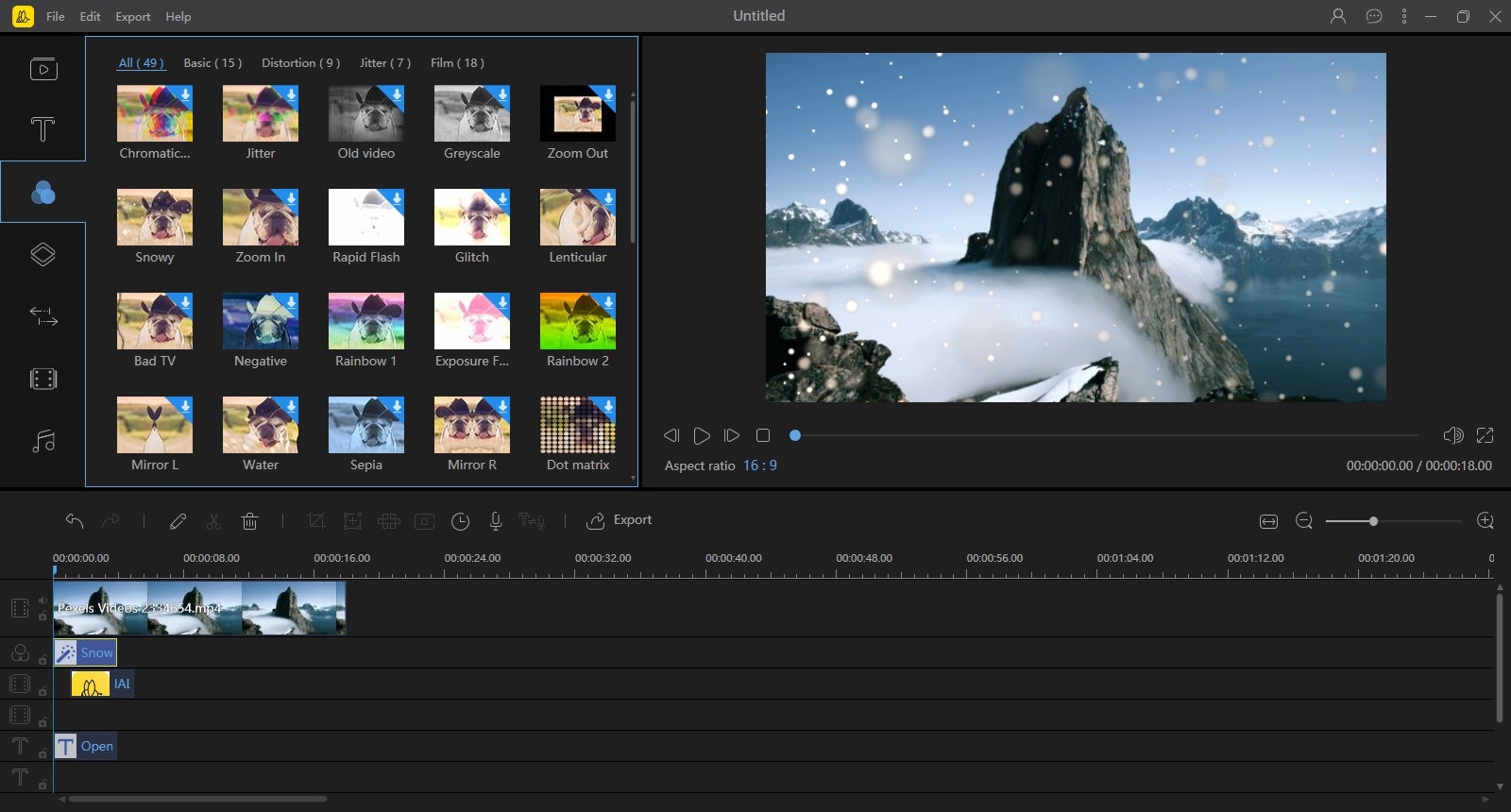The image size is (1511, 812).
Task: Toggle the lock on the filter track
Action: point(42,660)
